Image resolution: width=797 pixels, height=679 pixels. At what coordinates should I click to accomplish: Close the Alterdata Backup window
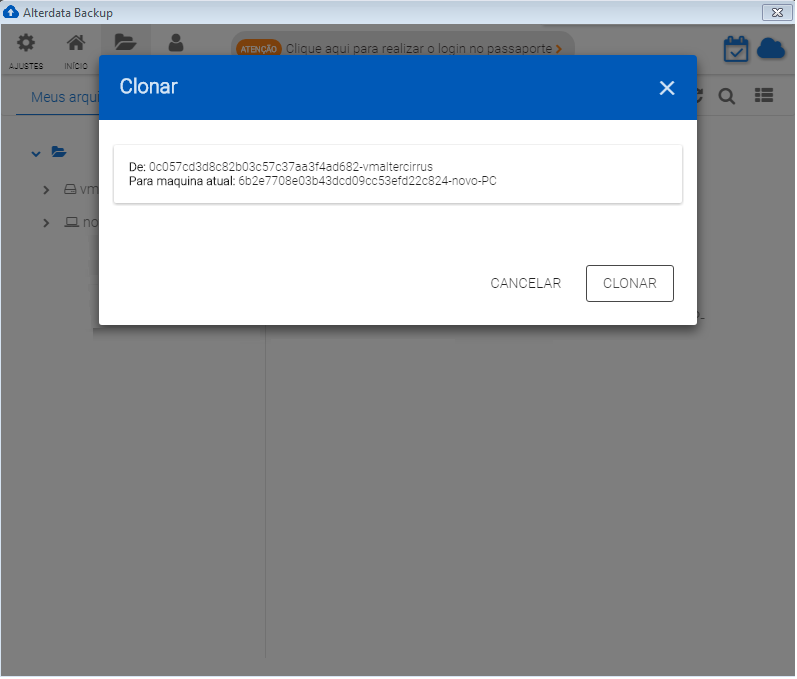[x=777, y=12]
